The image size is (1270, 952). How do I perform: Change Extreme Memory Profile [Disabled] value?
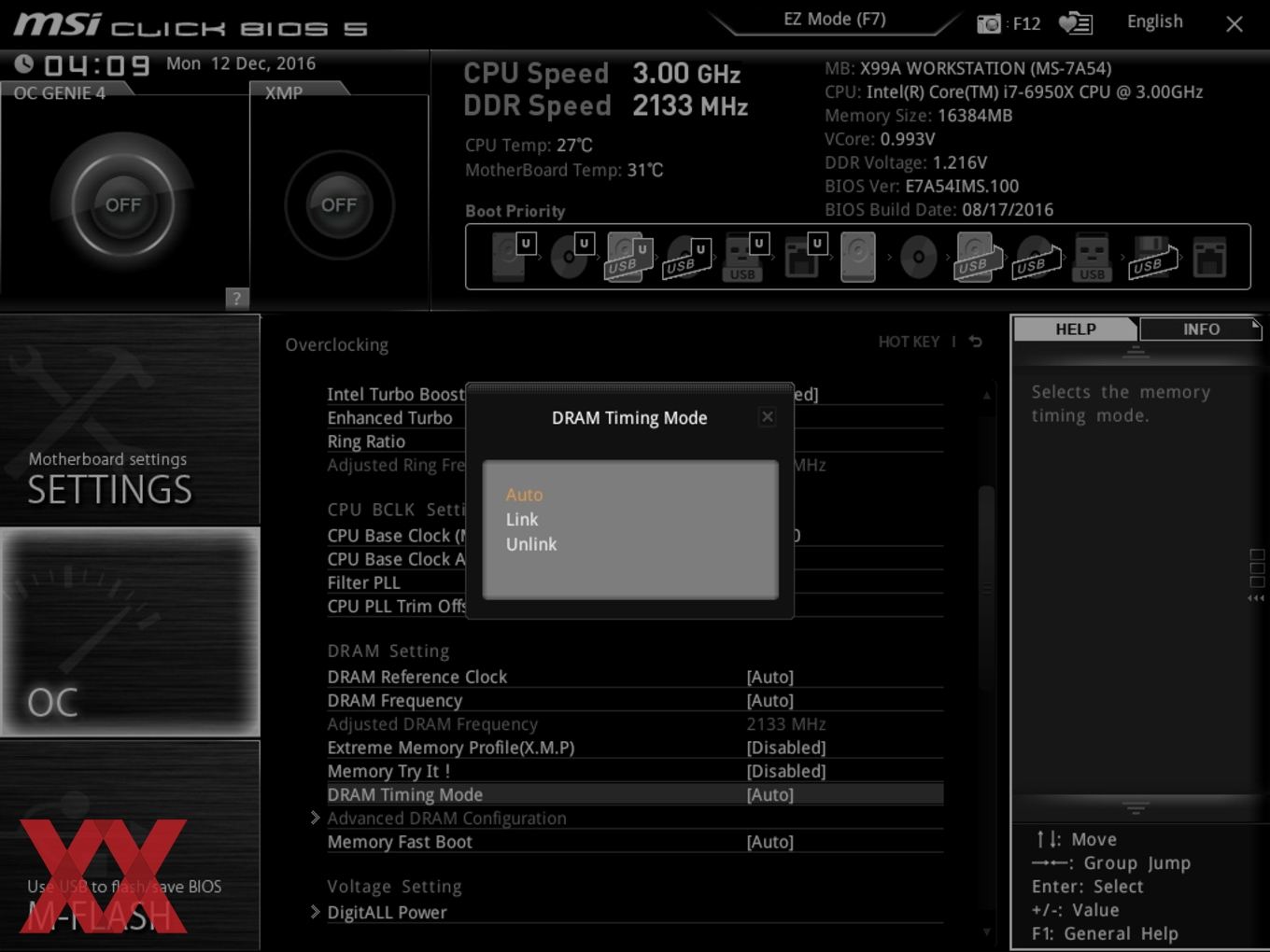[x=785, y=748]
